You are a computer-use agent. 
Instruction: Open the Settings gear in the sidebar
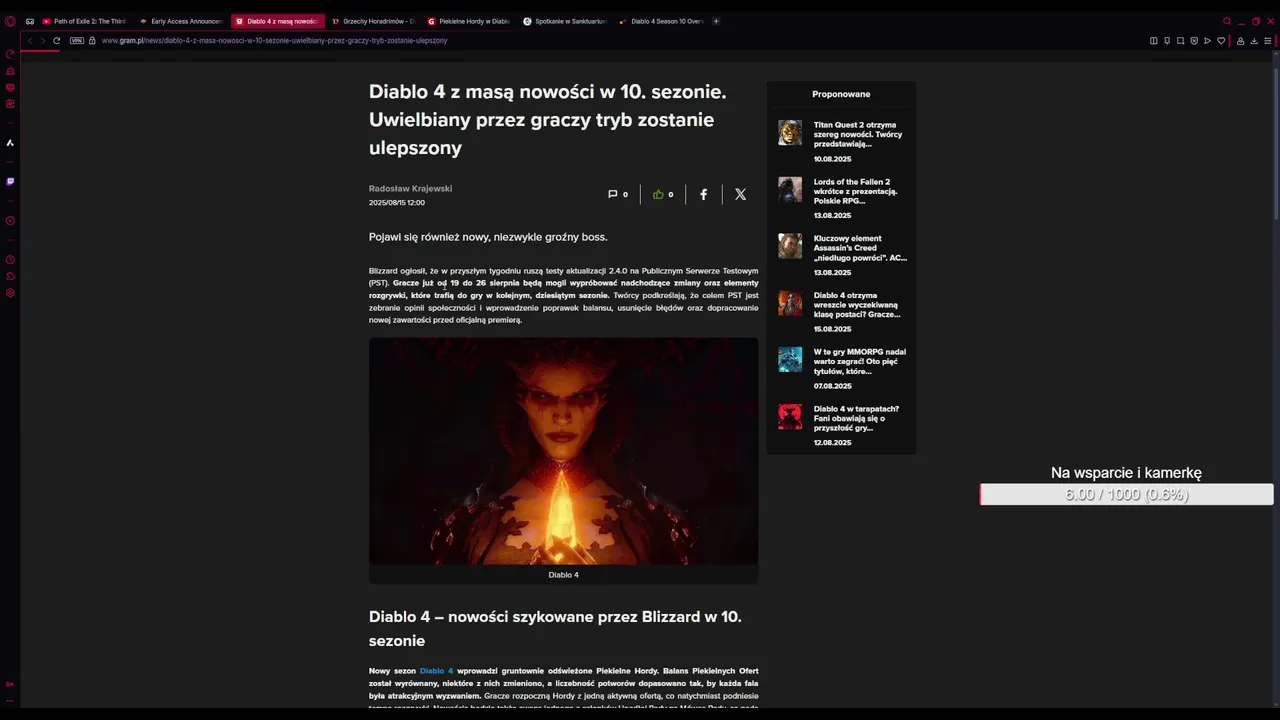[x=10, y=293]
